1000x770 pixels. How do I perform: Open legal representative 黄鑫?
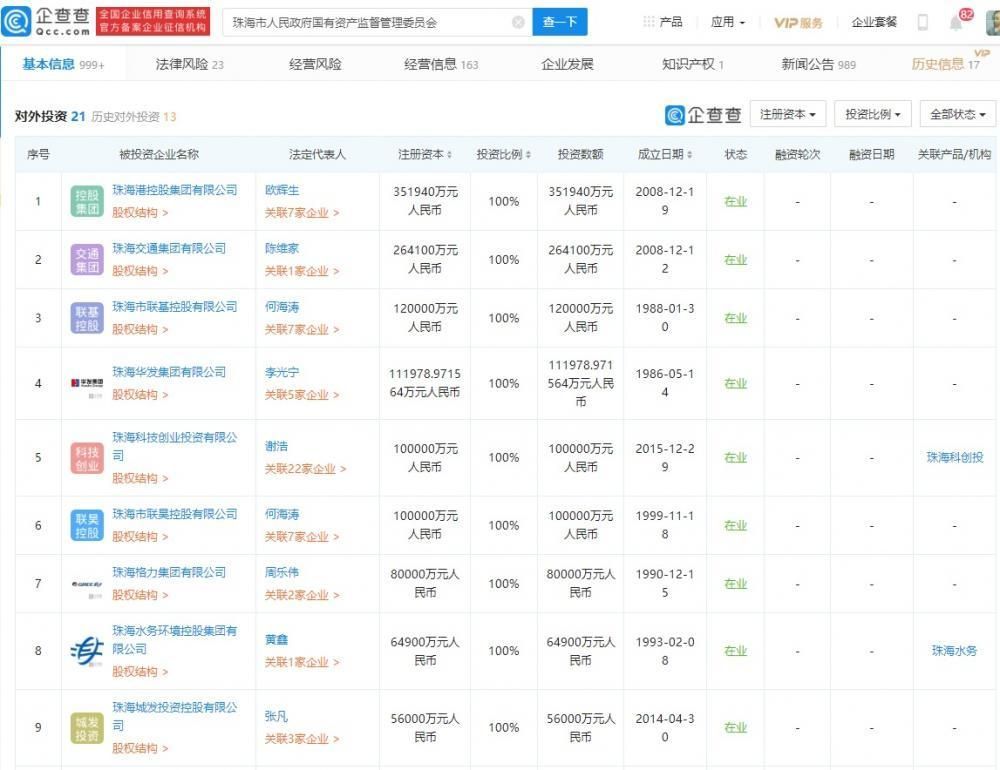click(x=277, y=640)
